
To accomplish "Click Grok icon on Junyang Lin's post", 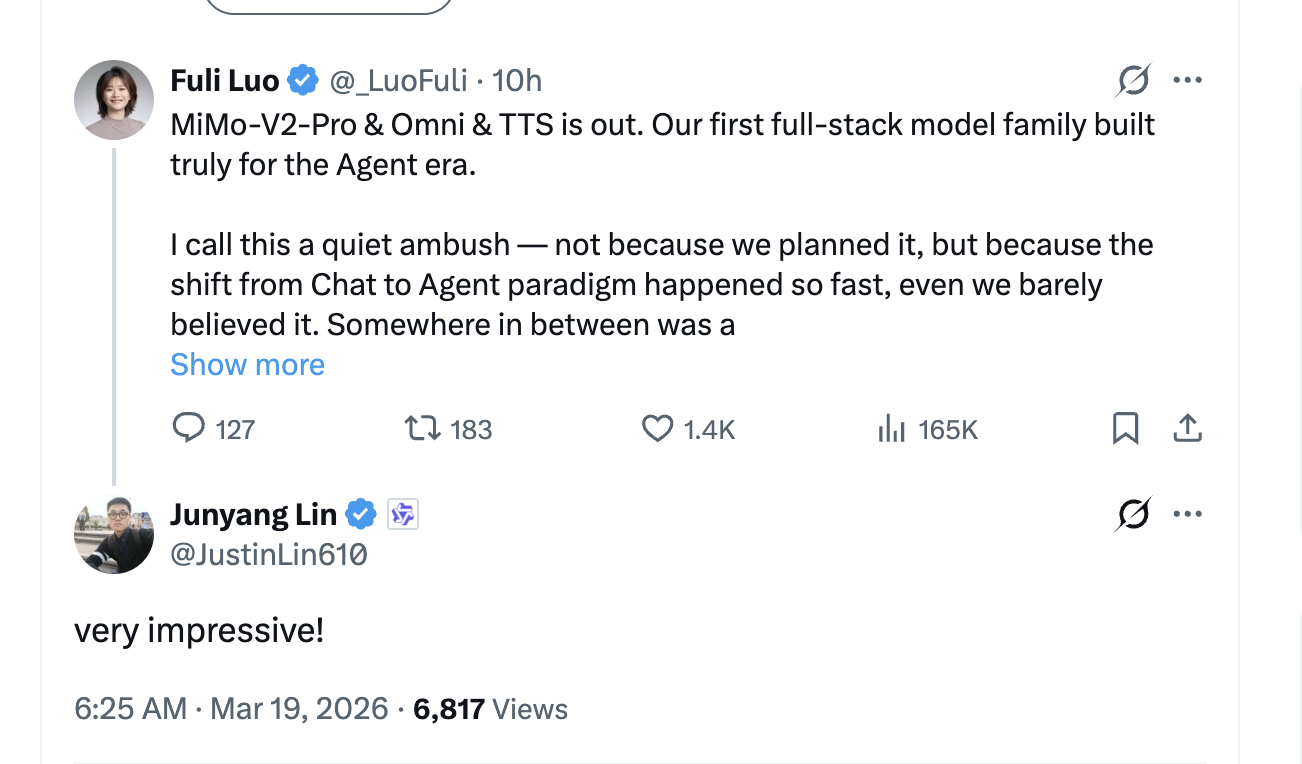I will click(1133, 515).
